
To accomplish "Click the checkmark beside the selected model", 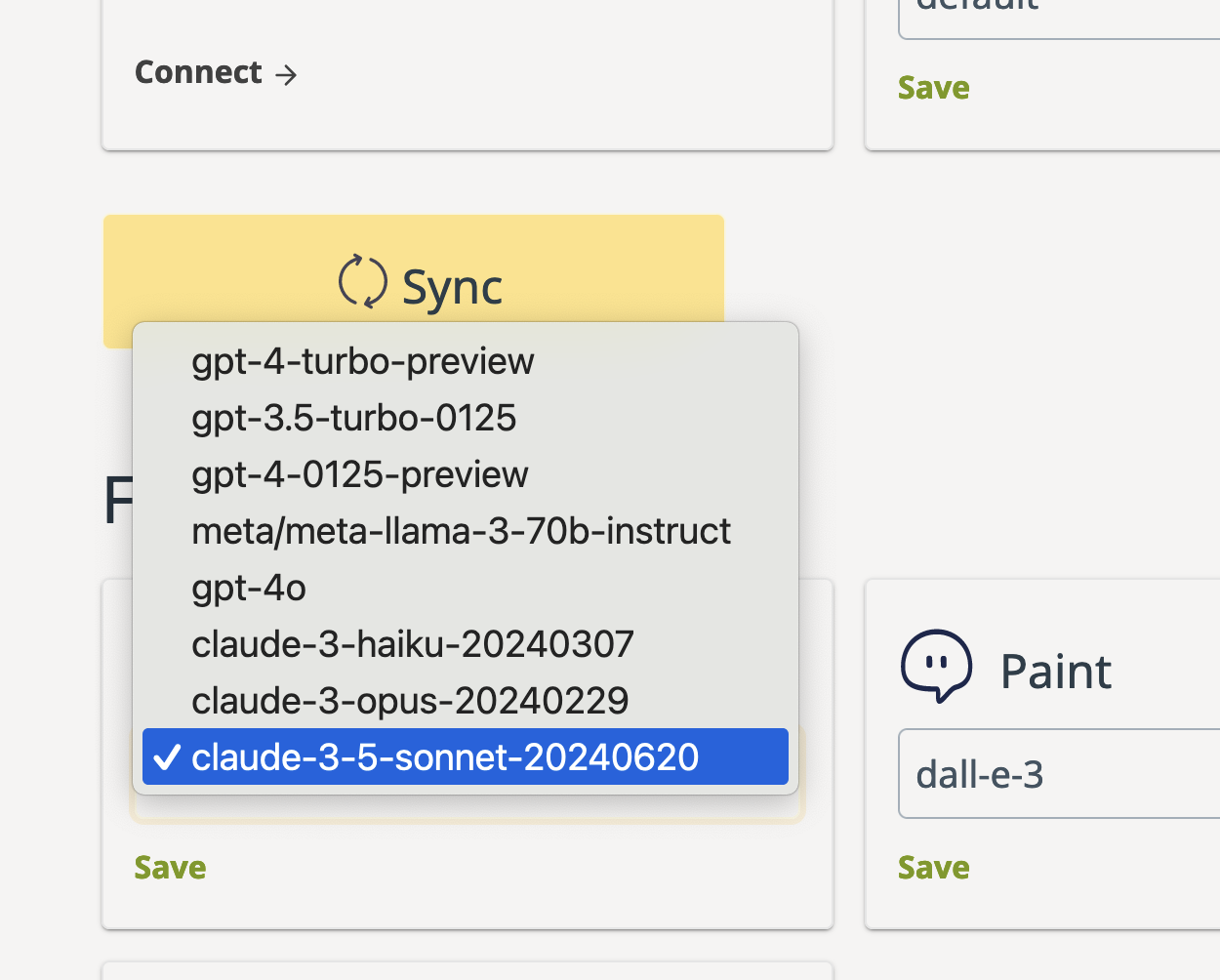I will point(167,756).
